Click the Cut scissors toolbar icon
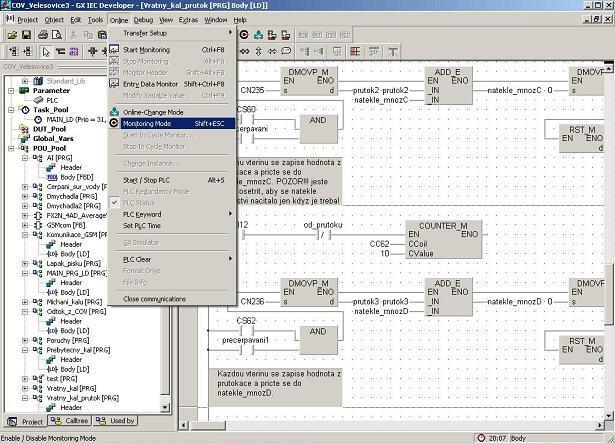 pyautogui.click(x=73, y=35)
